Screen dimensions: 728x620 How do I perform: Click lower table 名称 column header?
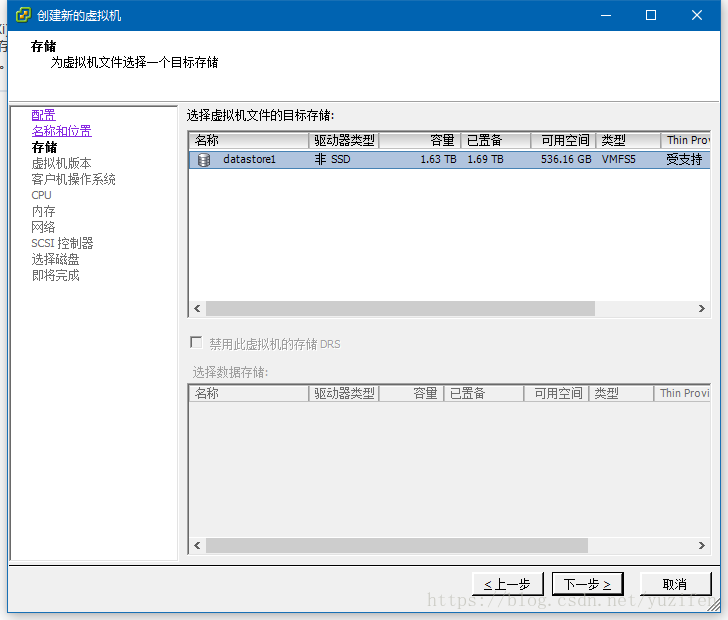click(x=249, y=393)
